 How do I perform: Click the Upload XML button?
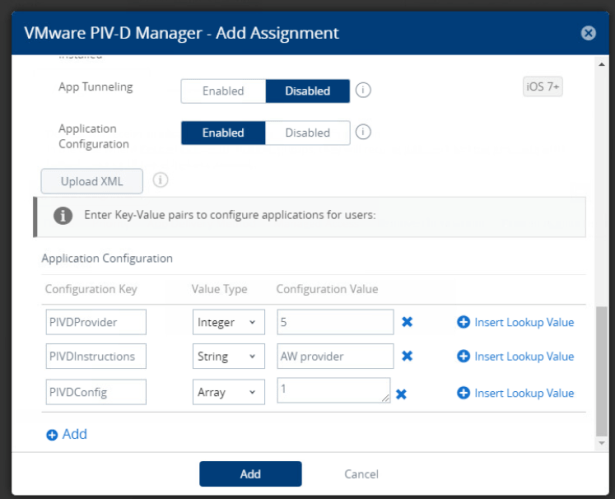[x=92, y=181]
